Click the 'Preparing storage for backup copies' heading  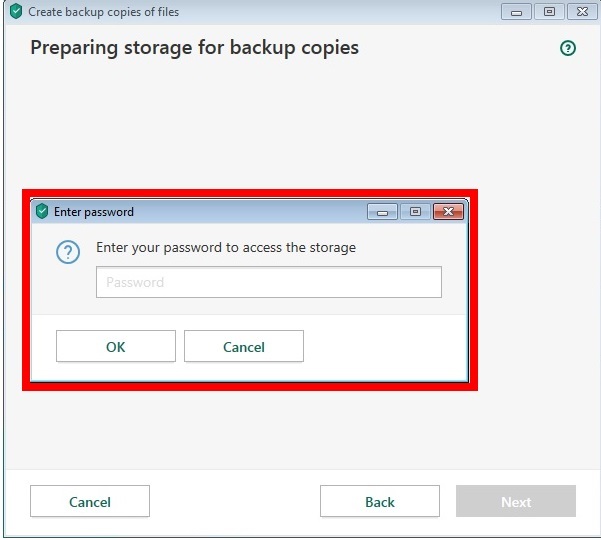pos(194,48)
